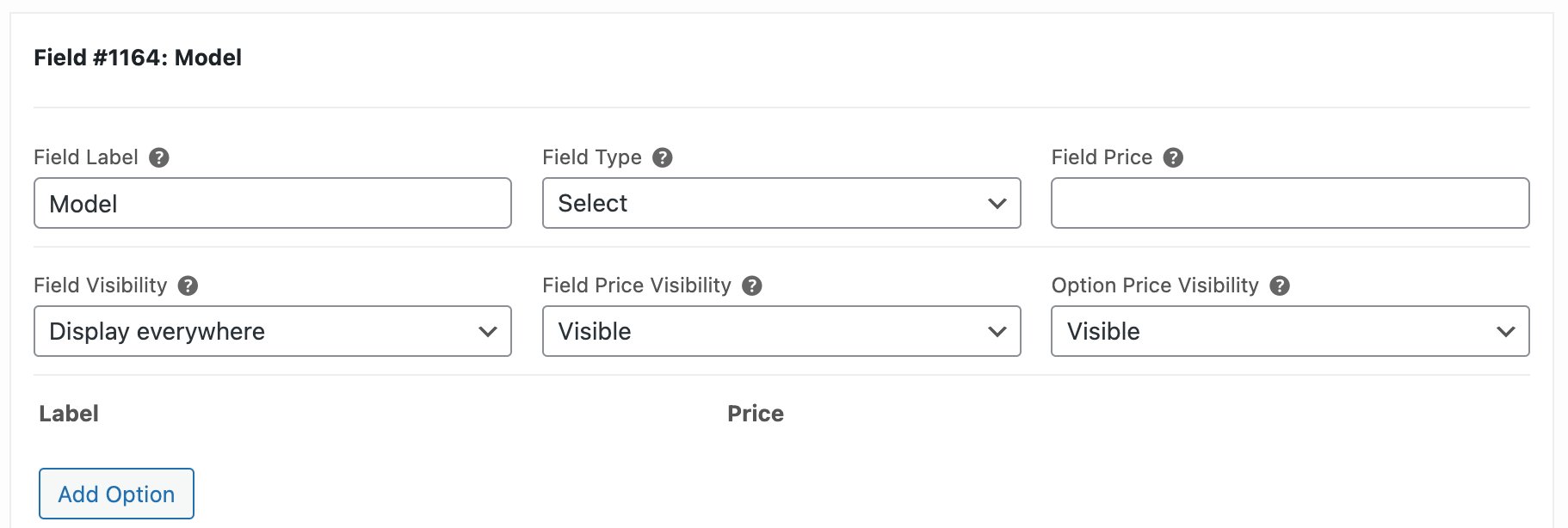The image size is (1568, 528).
Task: Click into the empty Field Price input
Action: [x=1289, y=203]
